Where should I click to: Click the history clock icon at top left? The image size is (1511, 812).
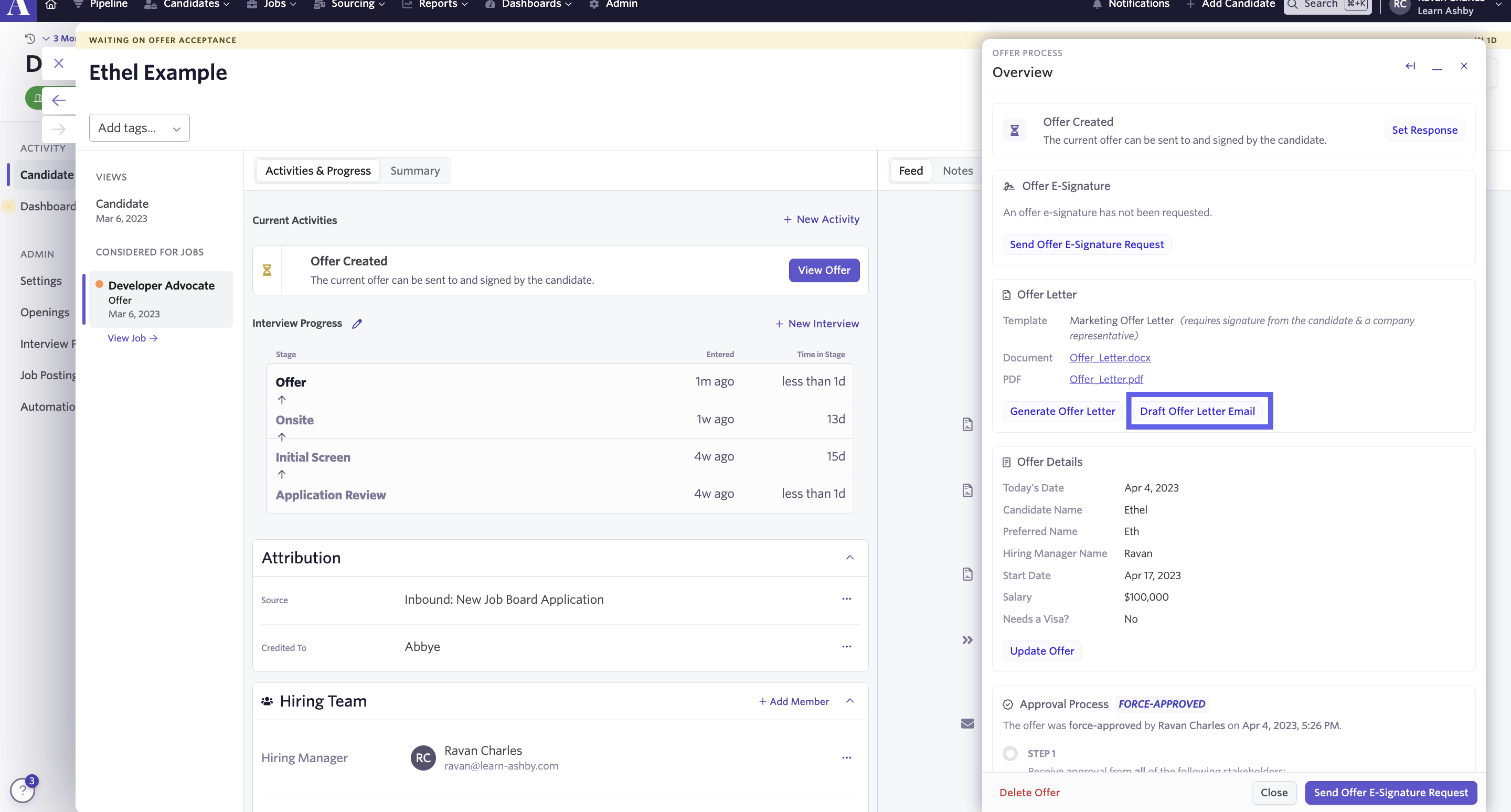tap(30, 38)
